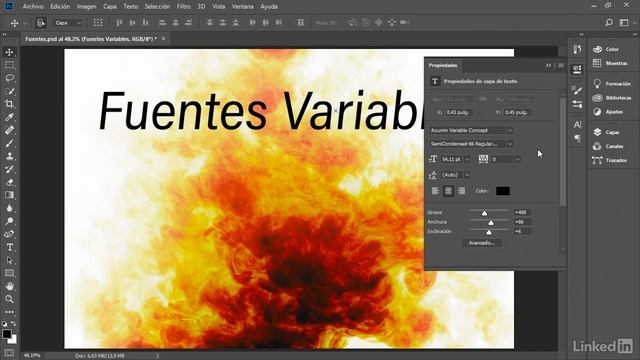Open the Capa auto-select dropdown
The height and width of the screenshot is (360, 640).
[68, 23]
